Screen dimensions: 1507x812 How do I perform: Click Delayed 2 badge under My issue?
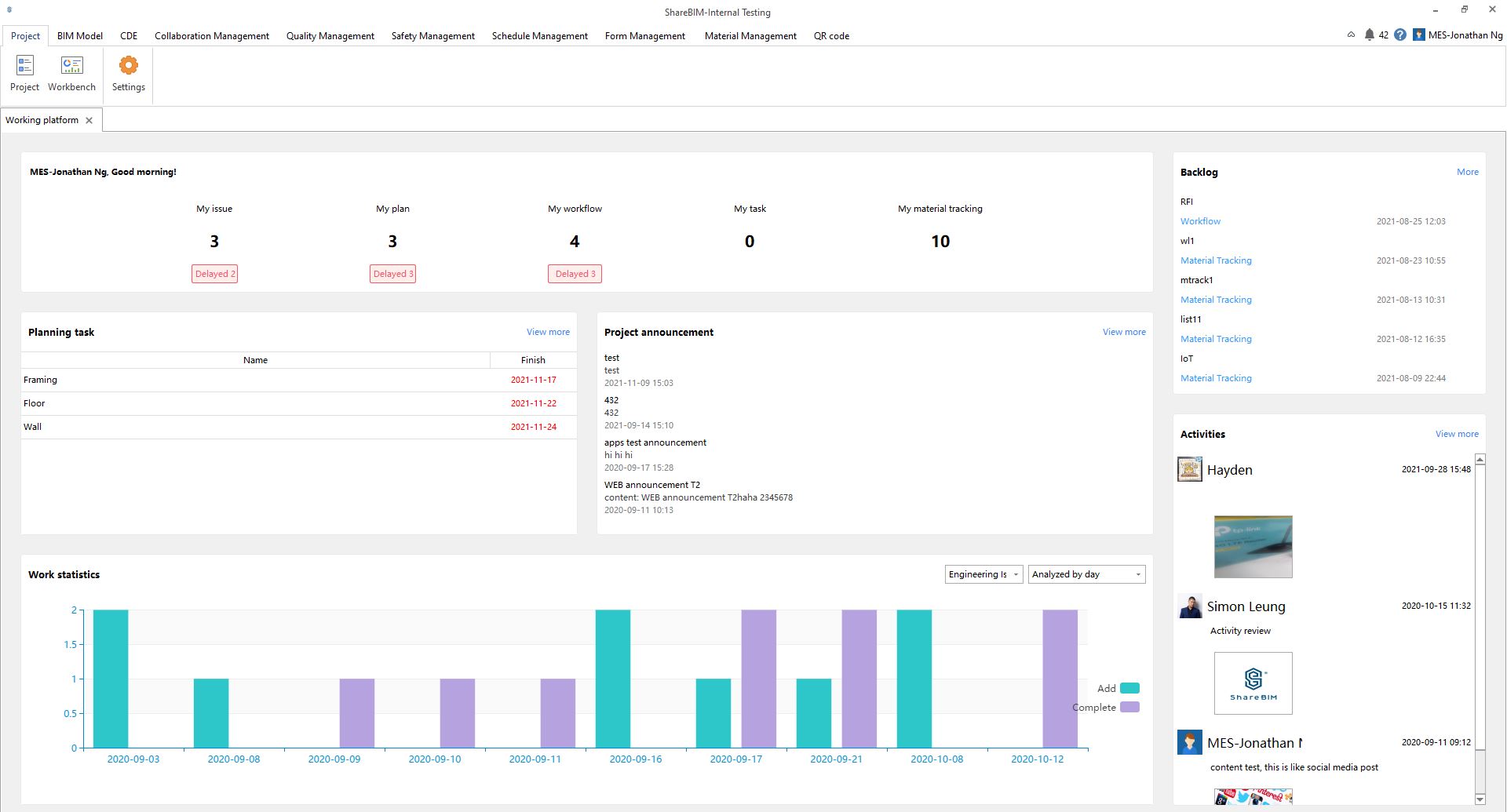[x=214, y=274]
